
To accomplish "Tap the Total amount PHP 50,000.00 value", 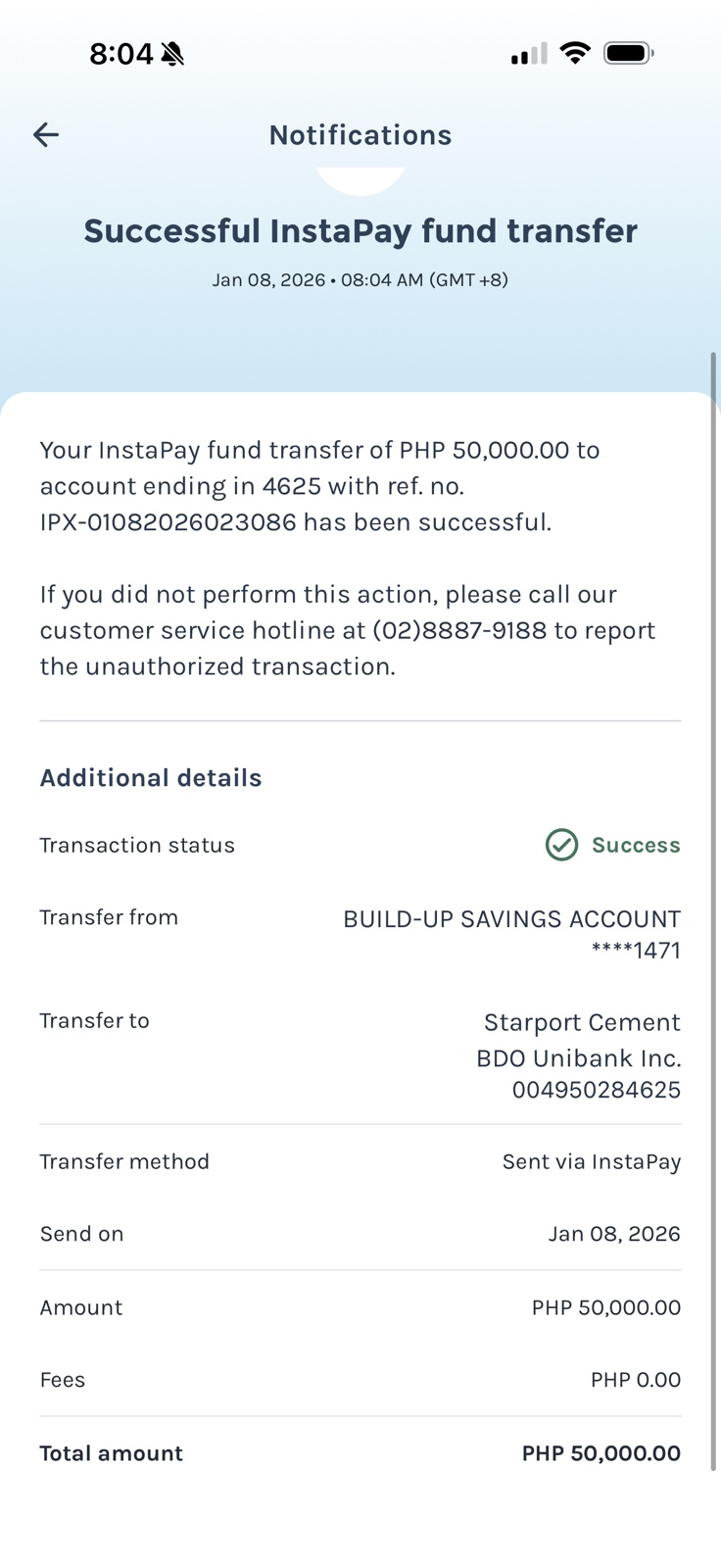I will point(601,1453).
